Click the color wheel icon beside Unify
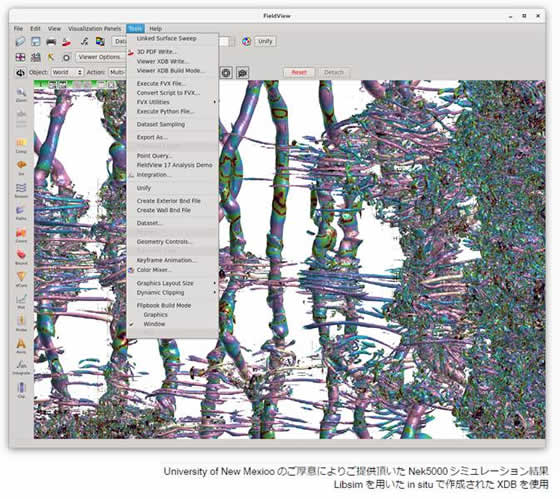This screenshot has width=560, height=499. click(246, 41)
